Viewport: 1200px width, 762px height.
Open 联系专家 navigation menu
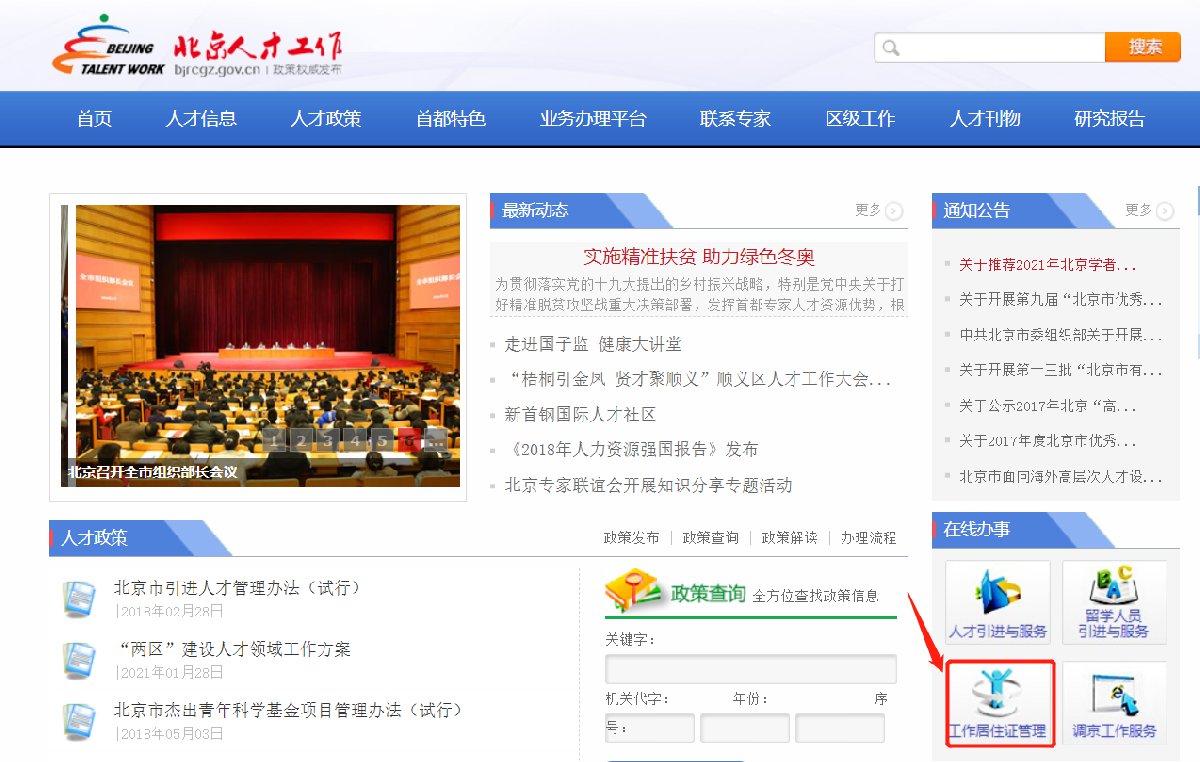[x=735, y=119]
